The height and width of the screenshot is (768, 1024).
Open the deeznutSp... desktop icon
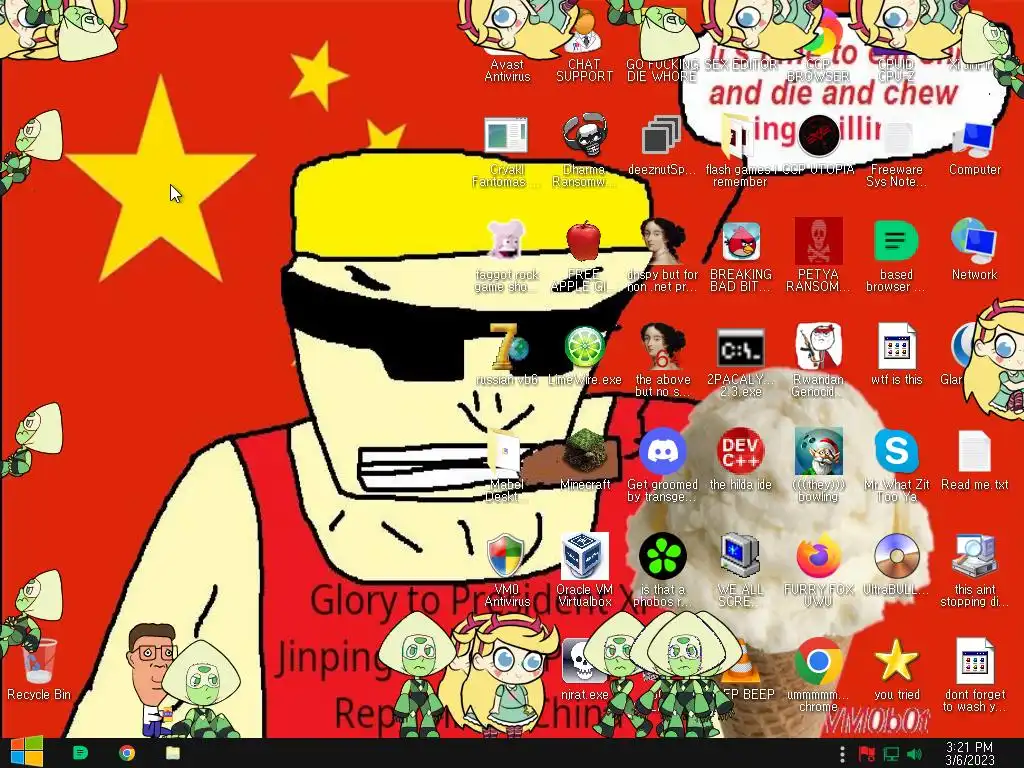662,145
